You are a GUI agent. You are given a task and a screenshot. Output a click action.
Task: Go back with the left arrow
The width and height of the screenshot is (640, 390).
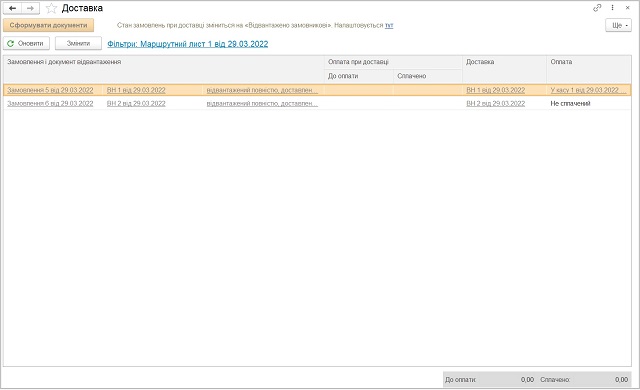click(12, 8)
